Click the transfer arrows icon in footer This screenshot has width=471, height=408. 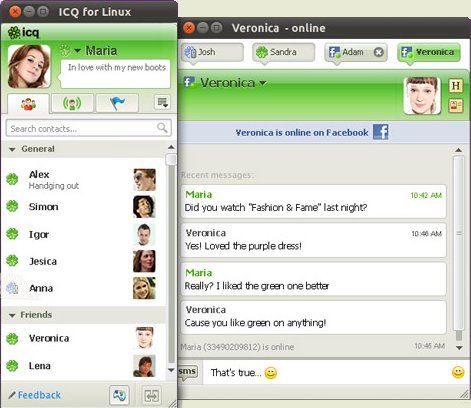pyautogui.click(x=152, y=396)
